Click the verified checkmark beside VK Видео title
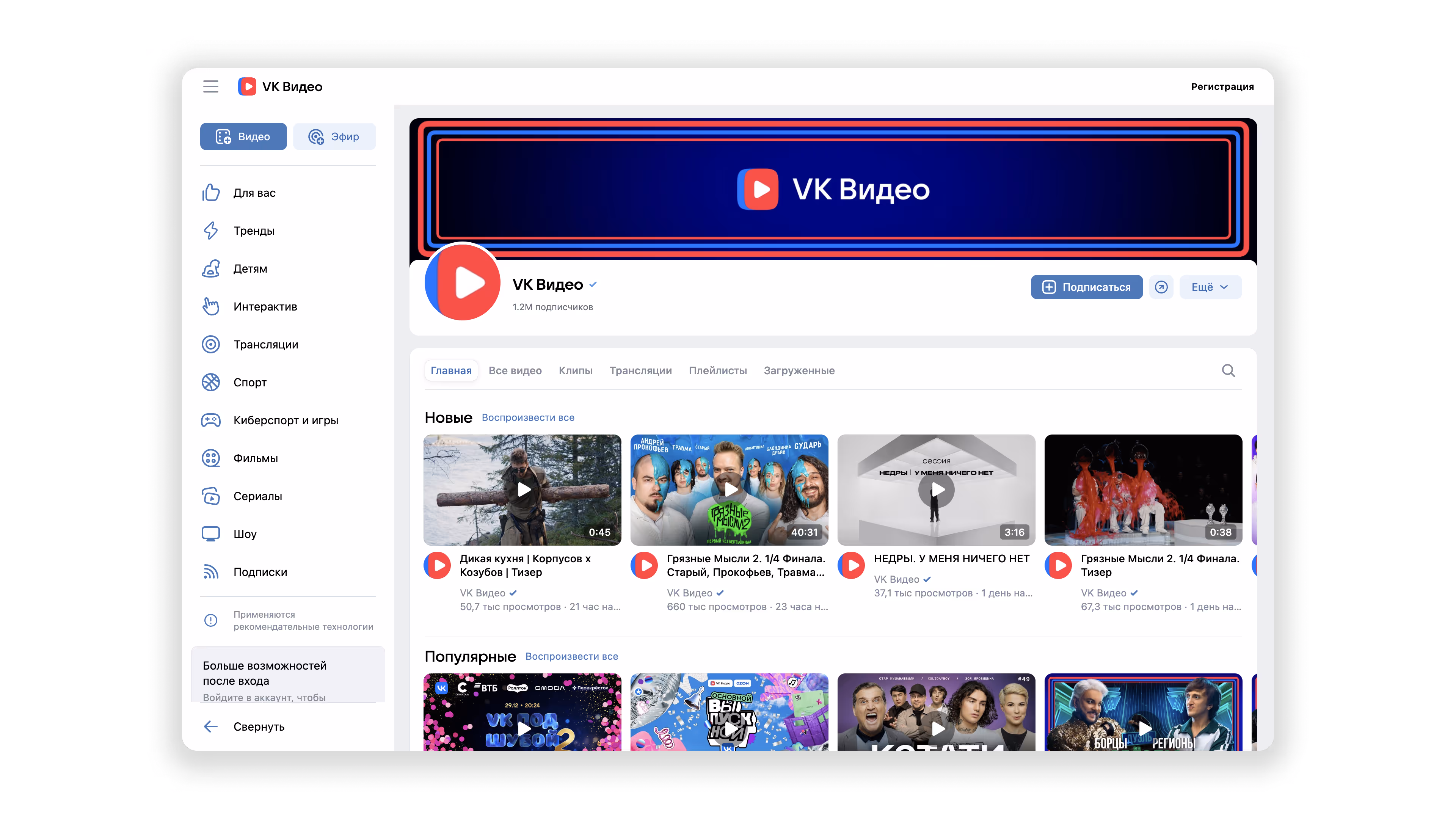 pyautogui.click(x=593, y=284)
